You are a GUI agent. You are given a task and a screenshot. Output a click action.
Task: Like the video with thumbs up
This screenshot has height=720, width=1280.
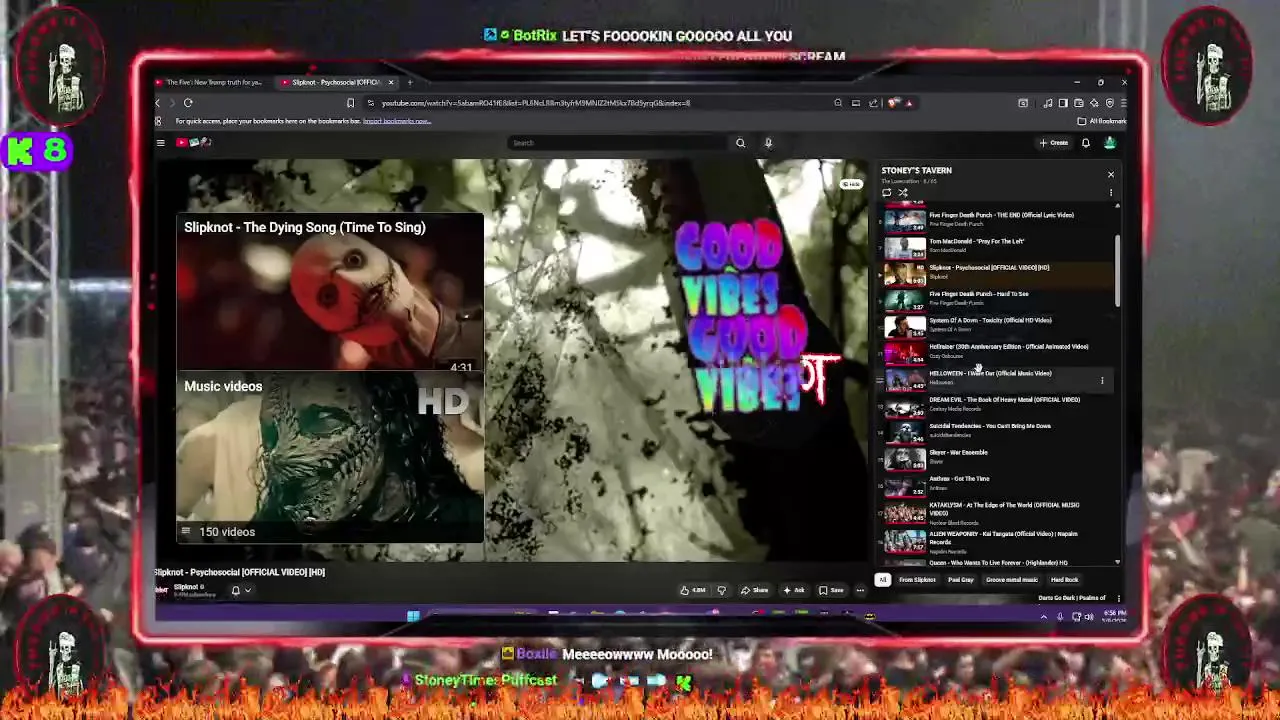coord(692,590)
